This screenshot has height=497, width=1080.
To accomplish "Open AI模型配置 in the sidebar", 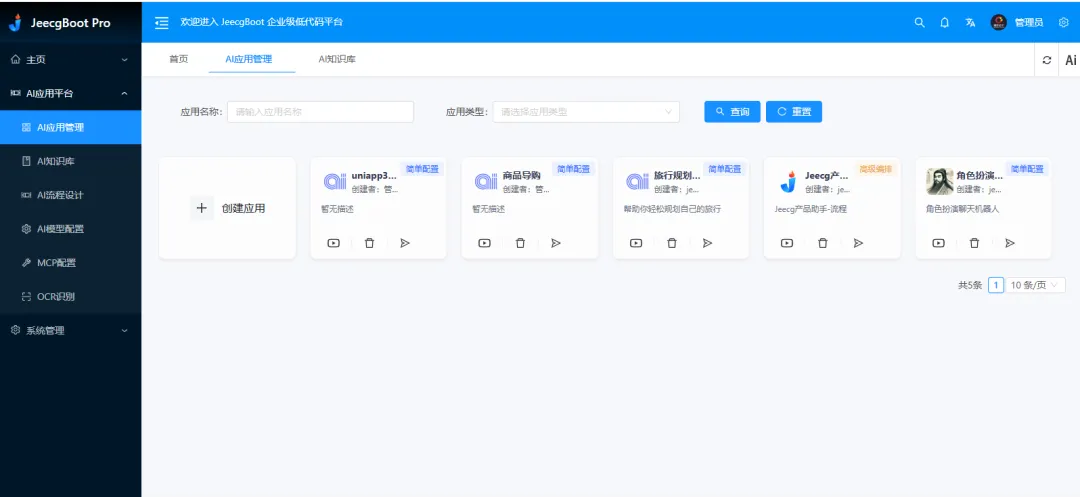I will [x=70, y=229].
